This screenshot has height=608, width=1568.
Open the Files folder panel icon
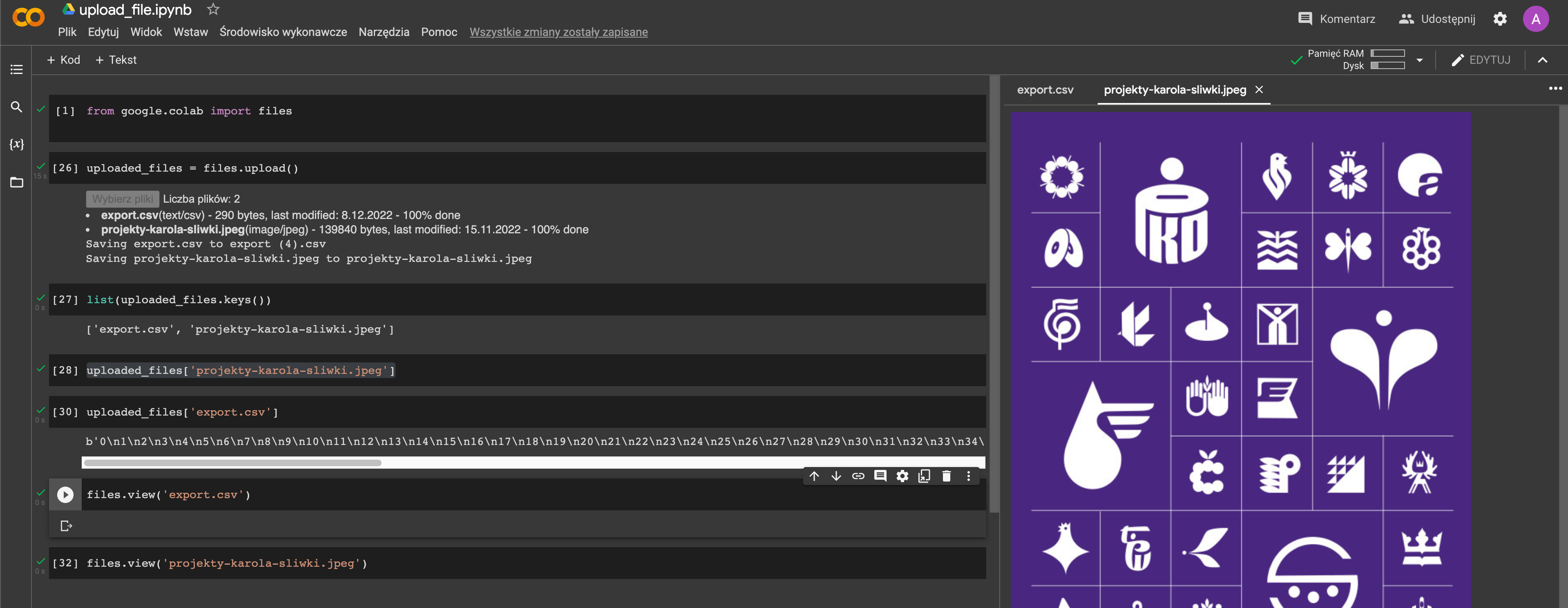pyautogui.click(x=16, y=182)
